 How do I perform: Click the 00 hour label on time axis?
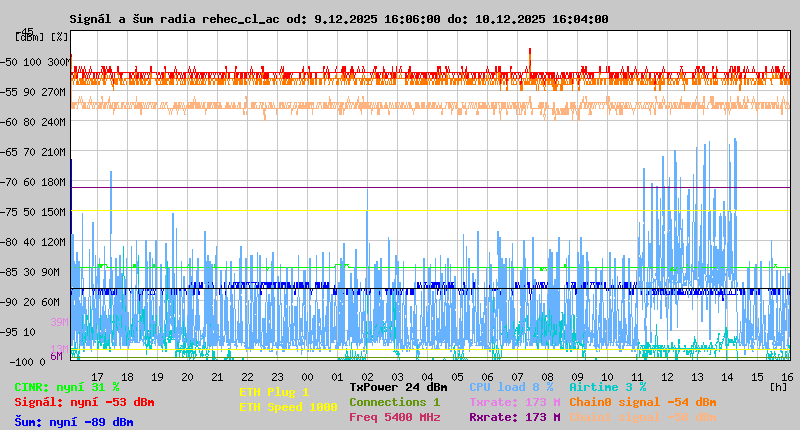tap(307, 377)
